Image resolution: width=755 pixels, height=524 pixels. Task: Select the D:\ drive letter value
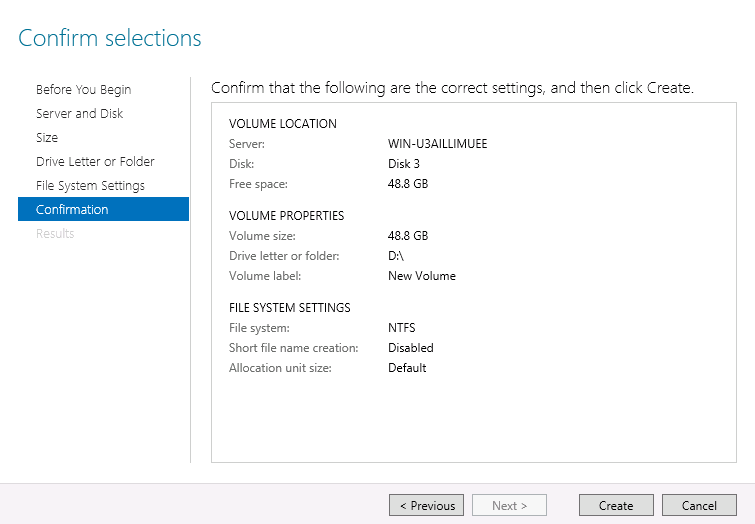(x=397, y=256)
